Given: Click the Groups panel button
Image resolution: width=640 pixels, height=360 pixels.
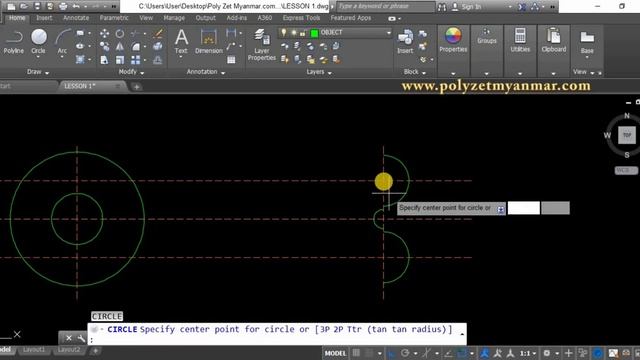Looking at the screenshot, I should 487,36.
